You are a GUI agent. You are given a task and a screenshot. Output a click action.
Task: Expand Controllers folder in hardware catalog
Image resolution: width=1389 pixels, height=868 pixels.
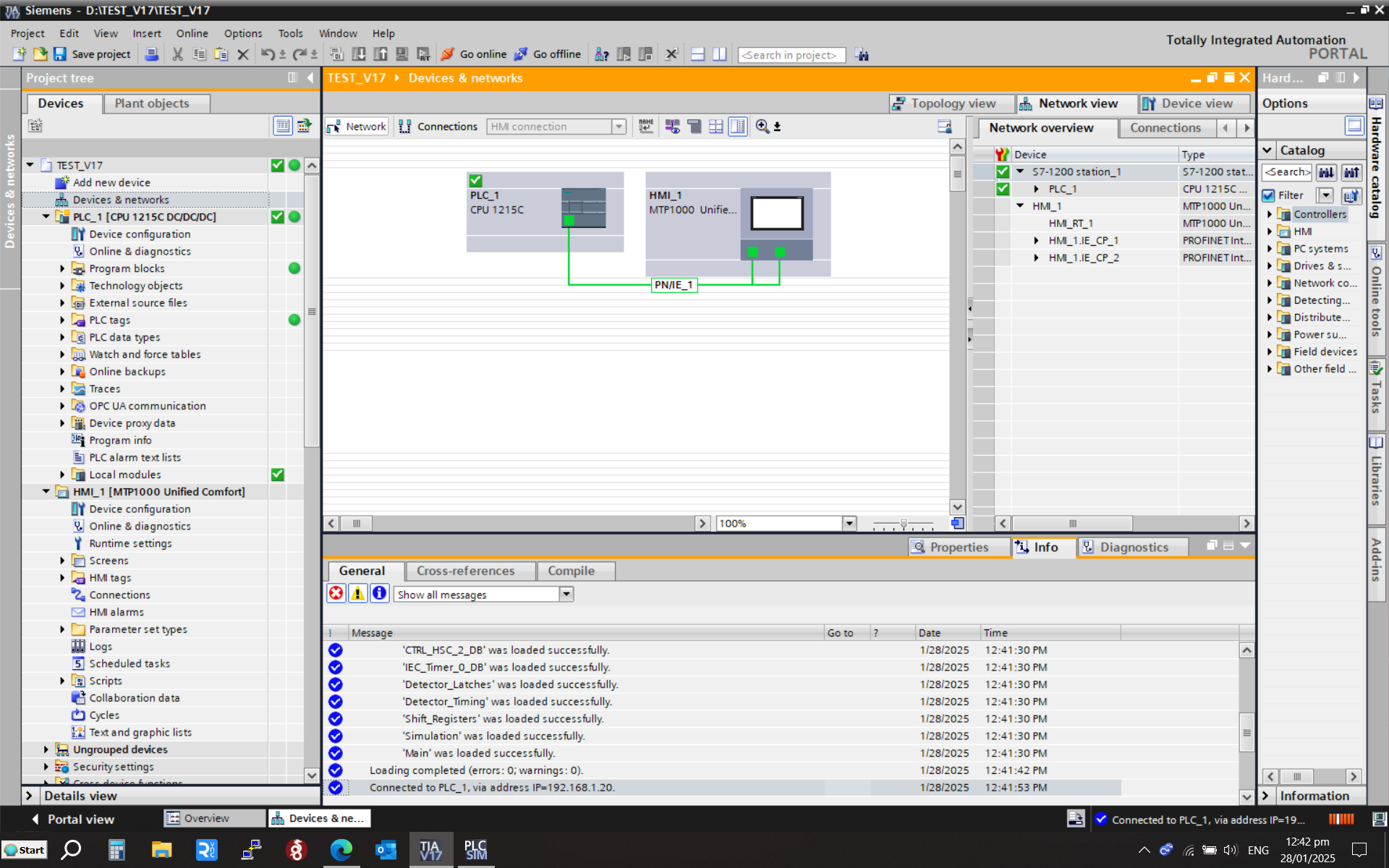tap(1270, 214)
